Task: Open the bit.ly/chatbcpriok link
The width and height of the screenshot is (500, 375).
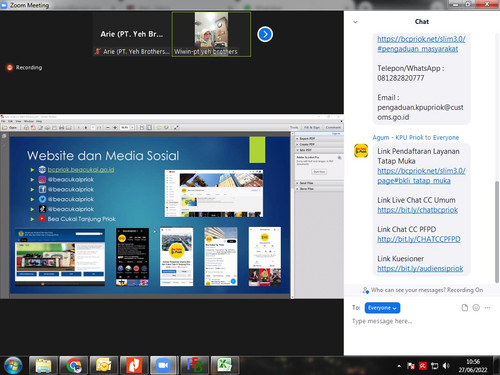Action: tap(417, 210)
